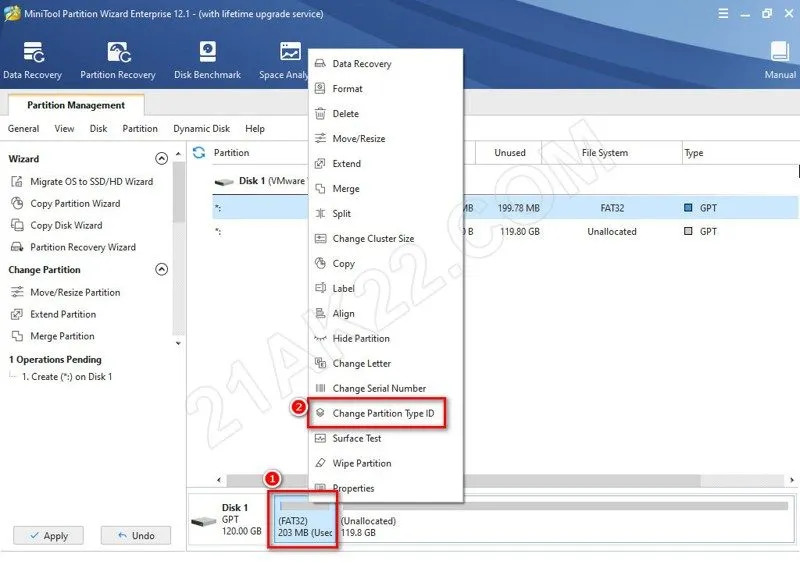Open the Copy Disk Wizard
800x568 pixels.
[66, 226]
